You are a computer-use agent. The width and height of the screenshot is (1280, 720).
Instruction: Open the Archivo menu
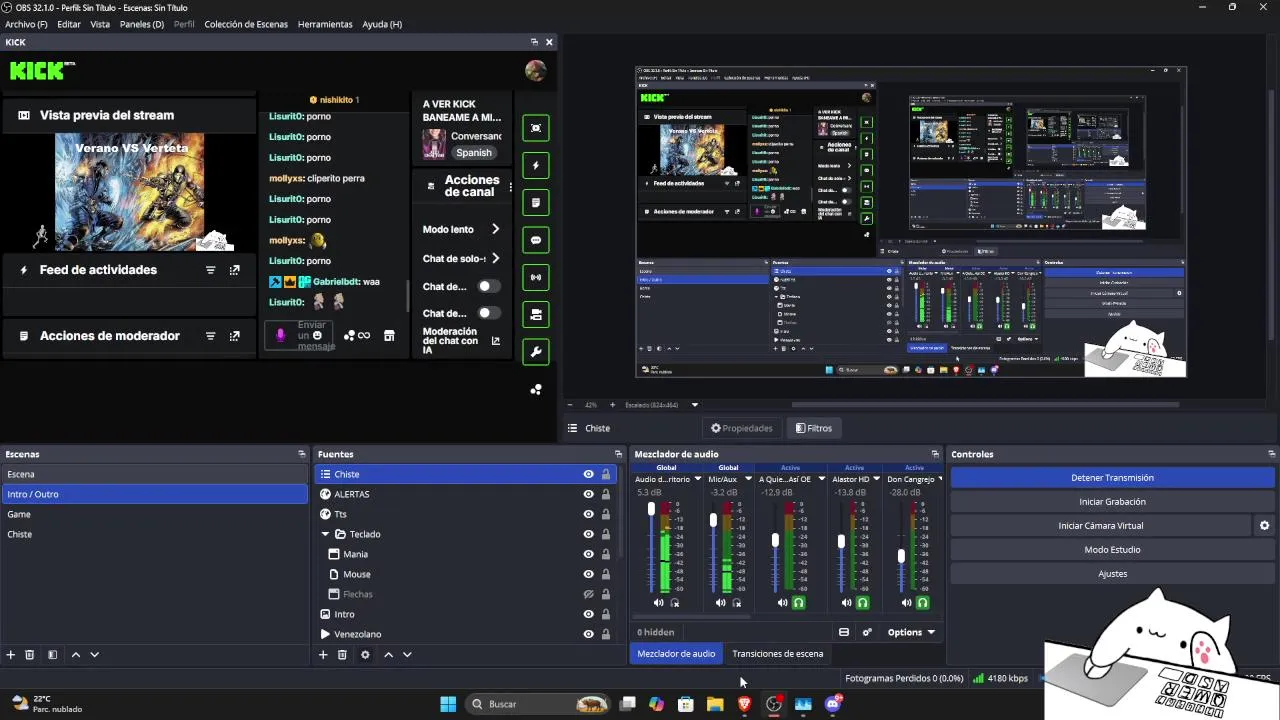(26, 24)
